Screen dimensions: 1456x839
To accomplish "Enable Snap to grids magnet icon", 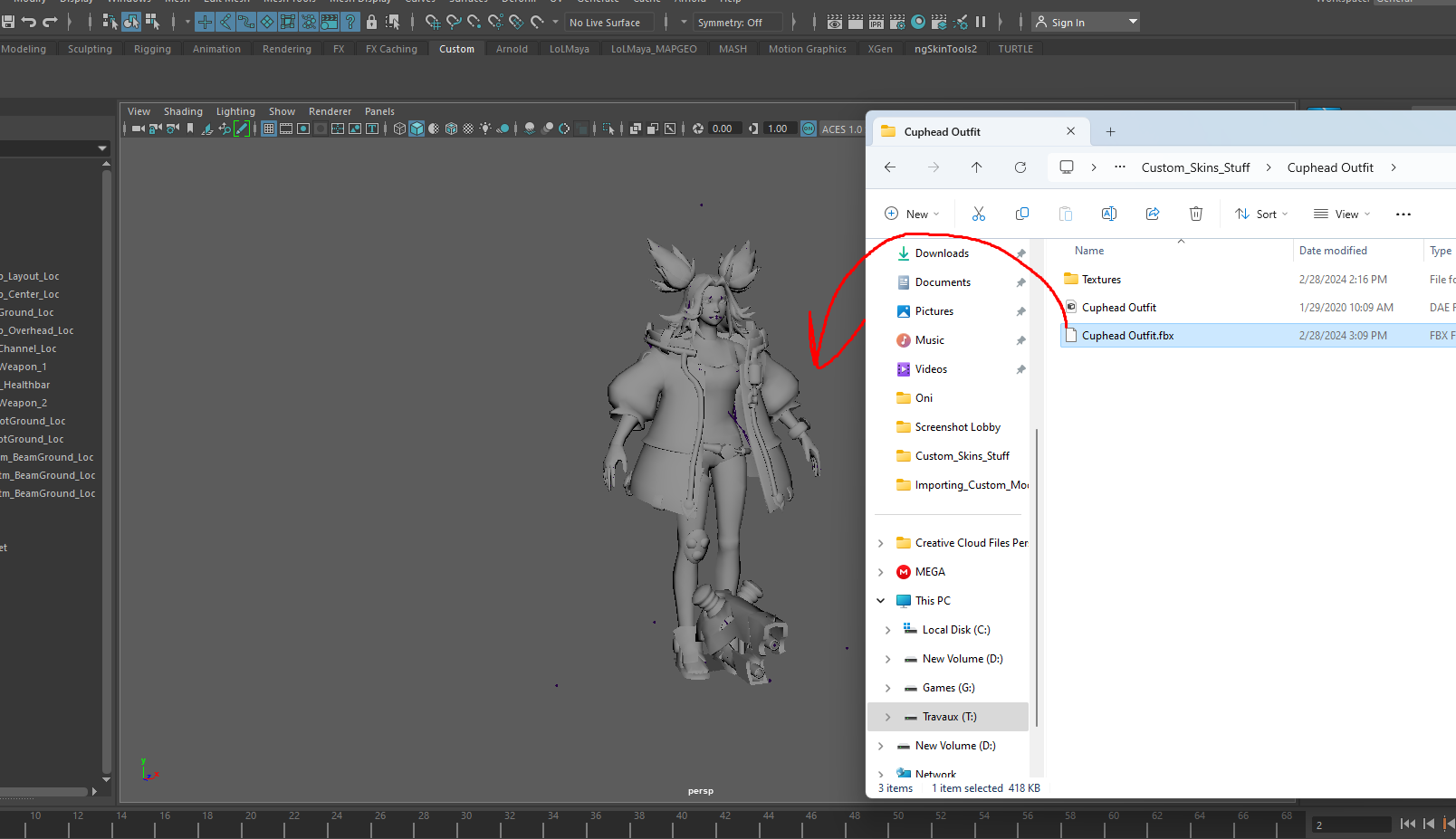I will point(434,22).
